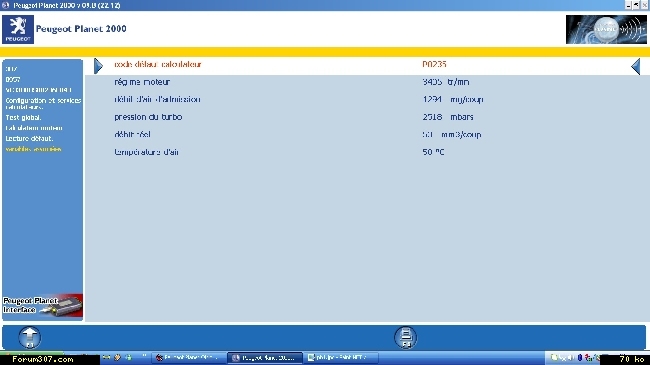Switch to the Paint.NET taskbar button
The image size is (650, 365).
(341, 358)
